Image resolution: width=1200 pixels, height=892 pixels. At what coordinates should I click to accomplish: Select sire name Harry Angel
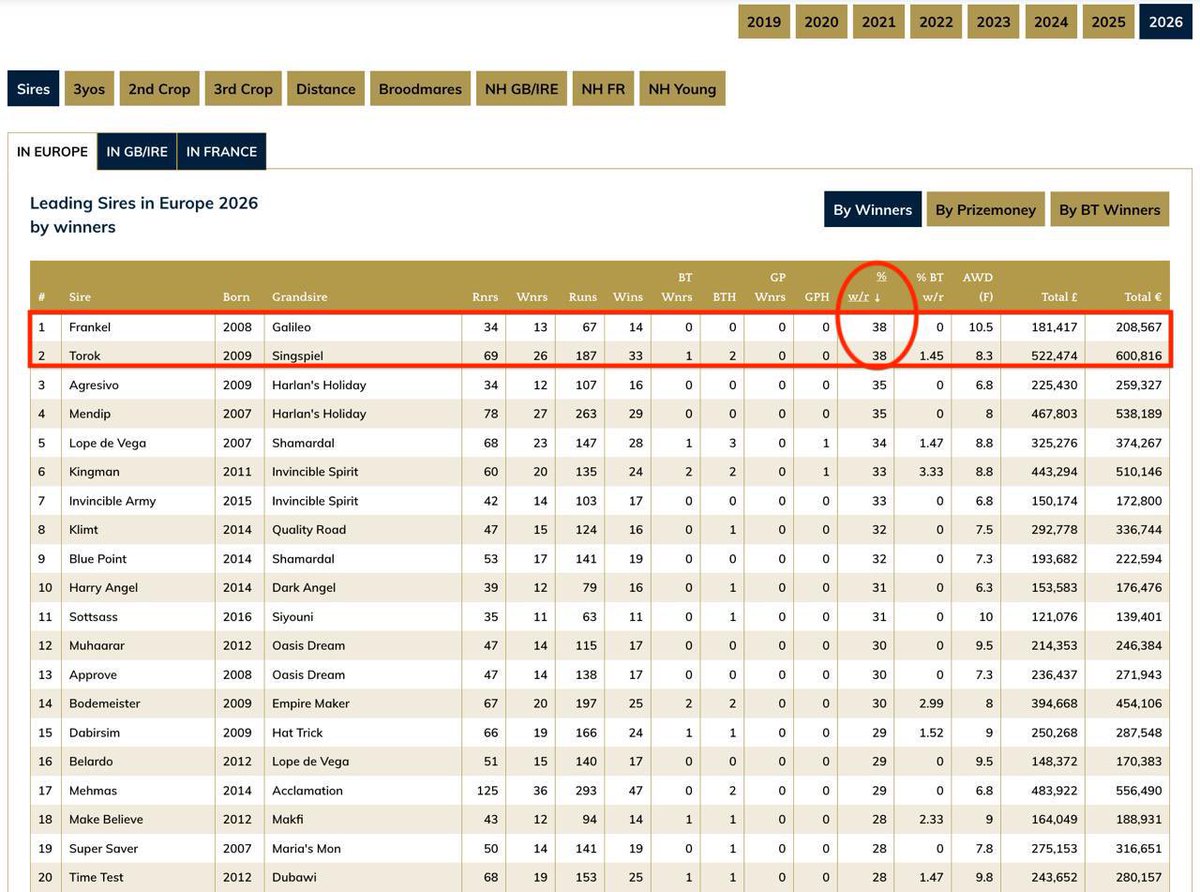[x=104, y=587]
